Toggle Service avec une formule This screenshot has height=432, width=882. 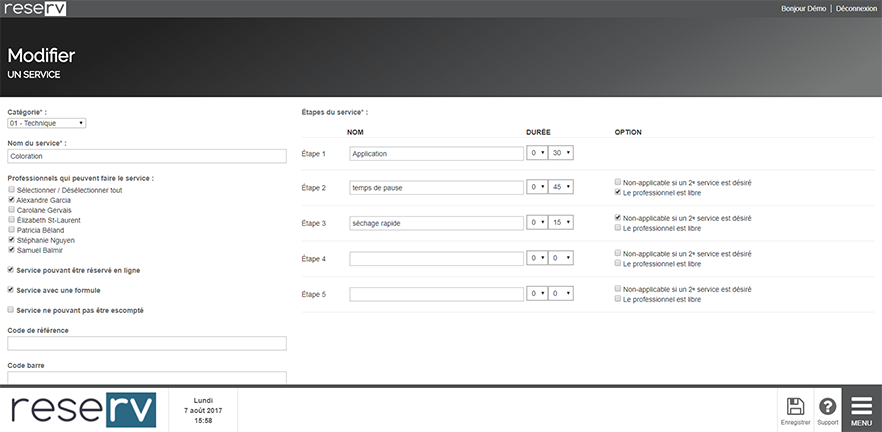[11, 290]
